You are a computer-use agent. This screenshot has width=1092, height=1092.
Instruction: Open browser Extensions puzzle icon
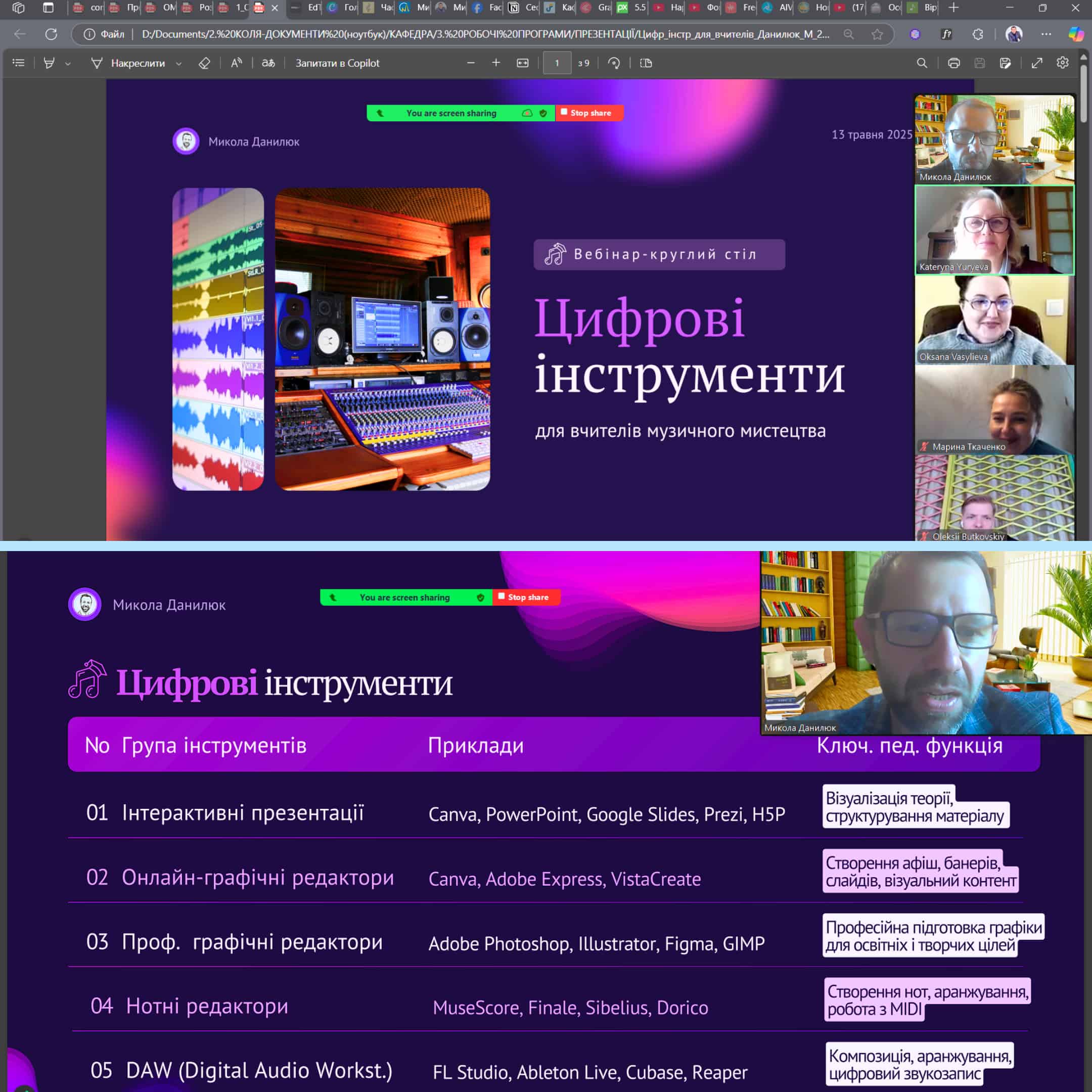click(978, 34)
